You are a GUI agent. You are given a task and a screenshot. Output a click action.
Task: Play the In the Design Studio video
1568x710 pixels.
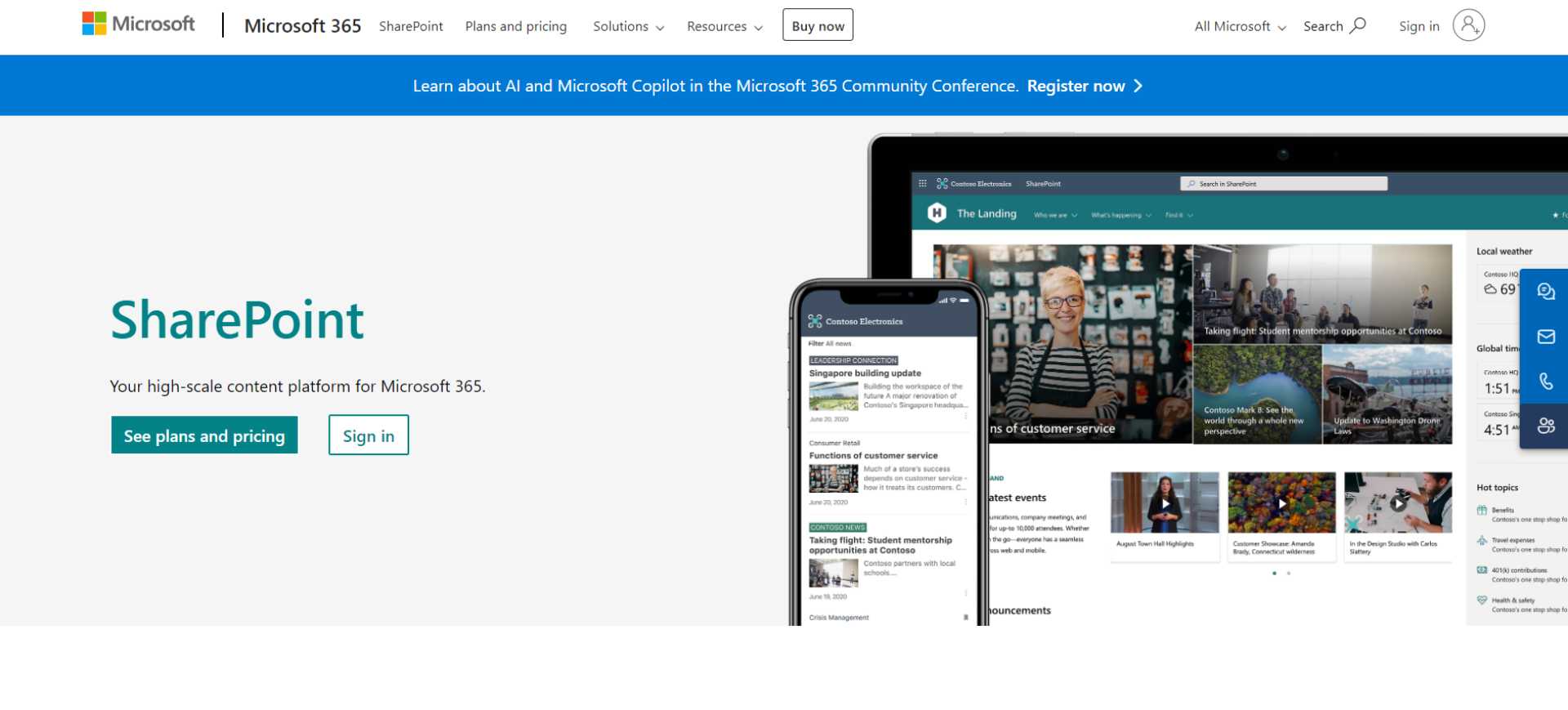click(x=1398, y=504)
